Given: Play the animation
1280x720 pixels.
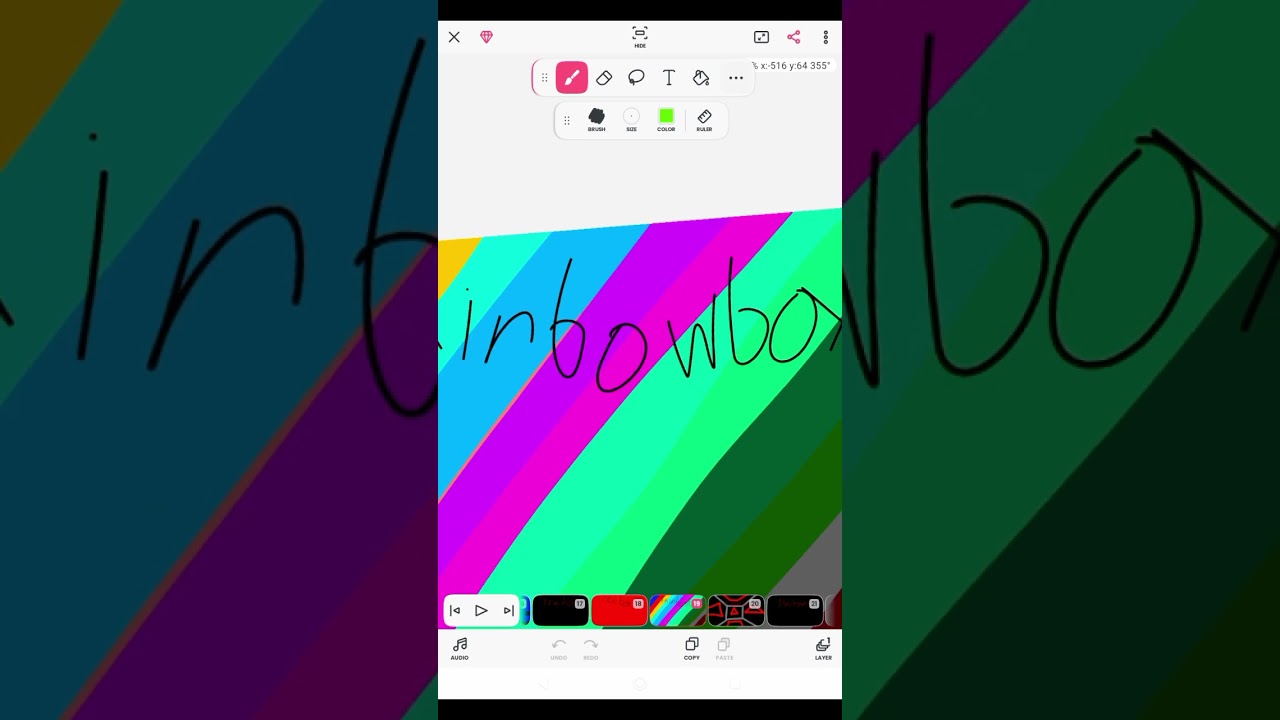Looking at the screenshot, I should point(481,610).
